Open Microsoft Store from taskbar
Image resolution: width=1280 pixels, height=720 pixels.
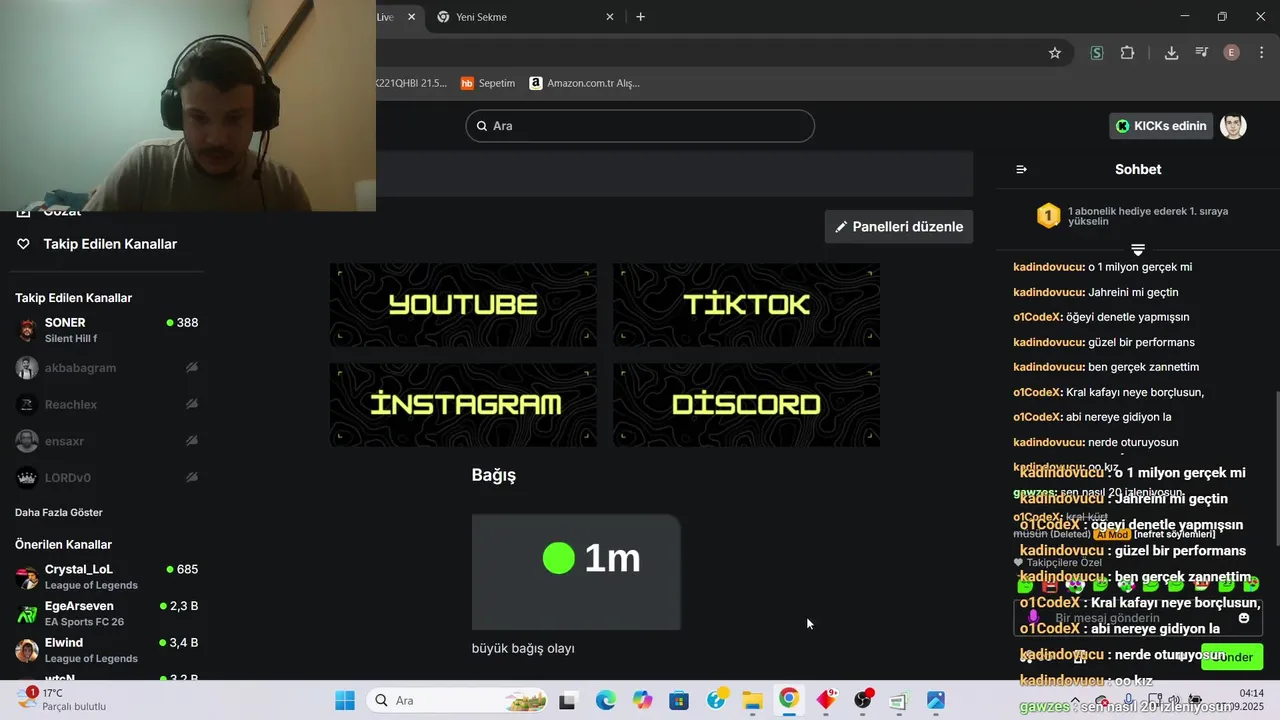[x=679, y=700]
